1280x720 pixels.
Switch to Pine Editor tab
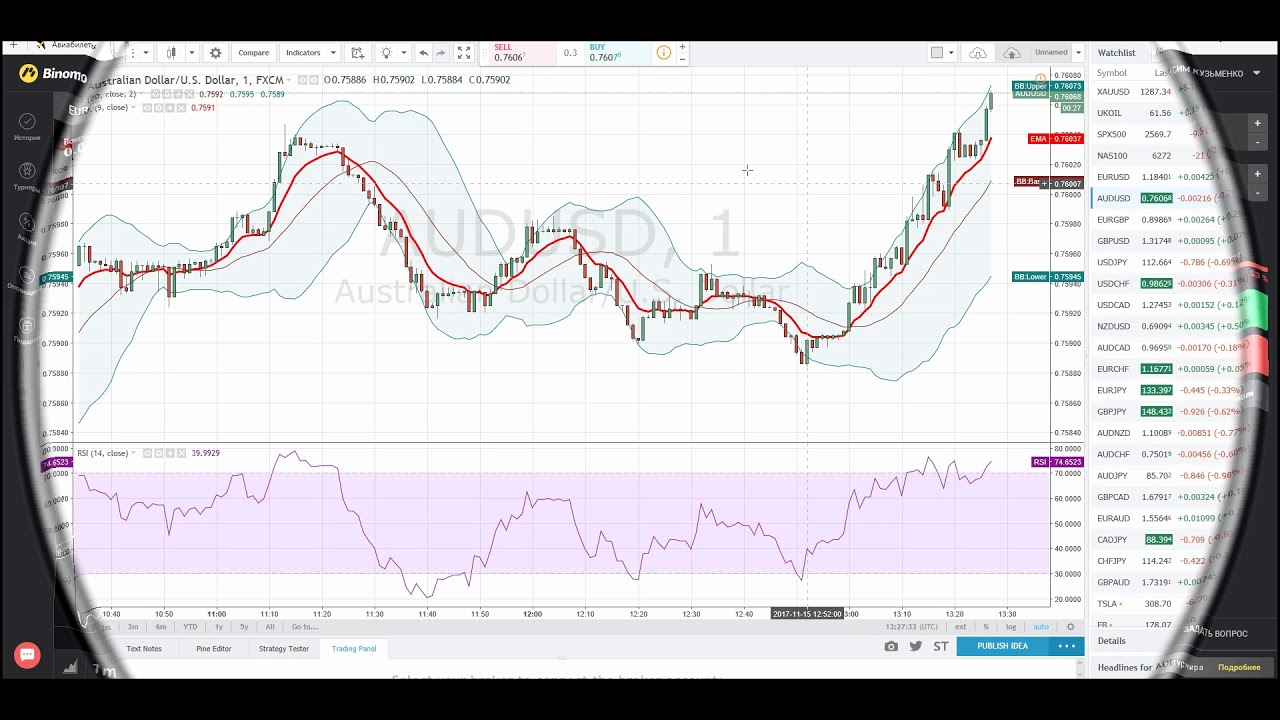pyautogui.click(x=213, y=649)
